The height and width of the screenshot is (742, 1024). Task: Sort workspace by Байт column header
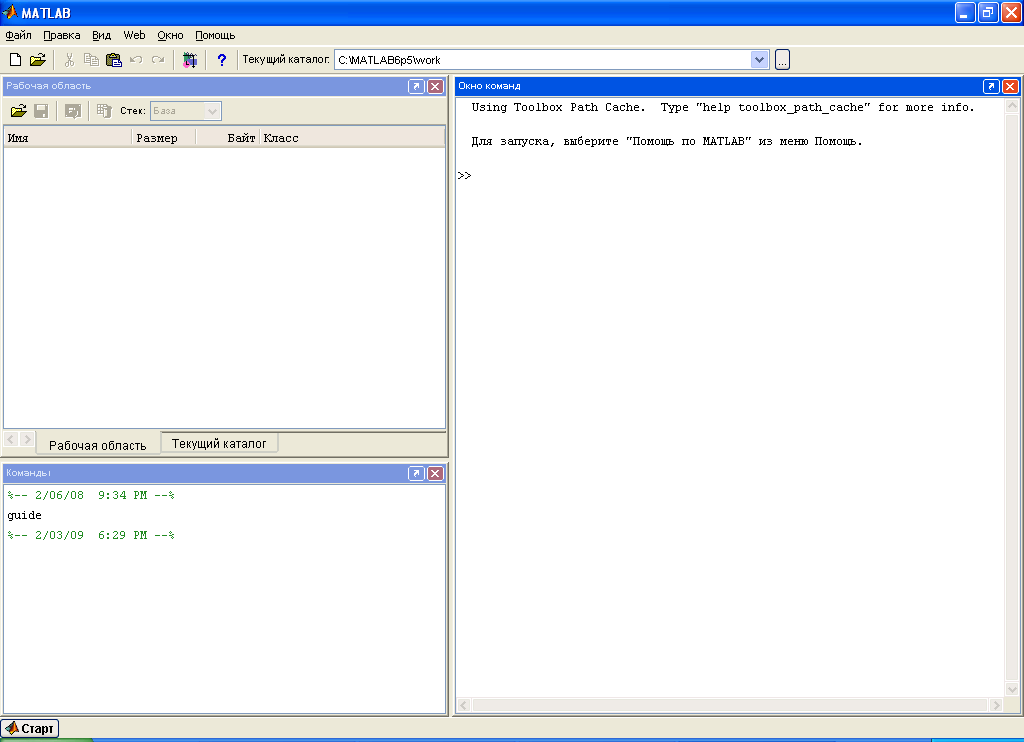pyautogui.click(x=228, y=138)
